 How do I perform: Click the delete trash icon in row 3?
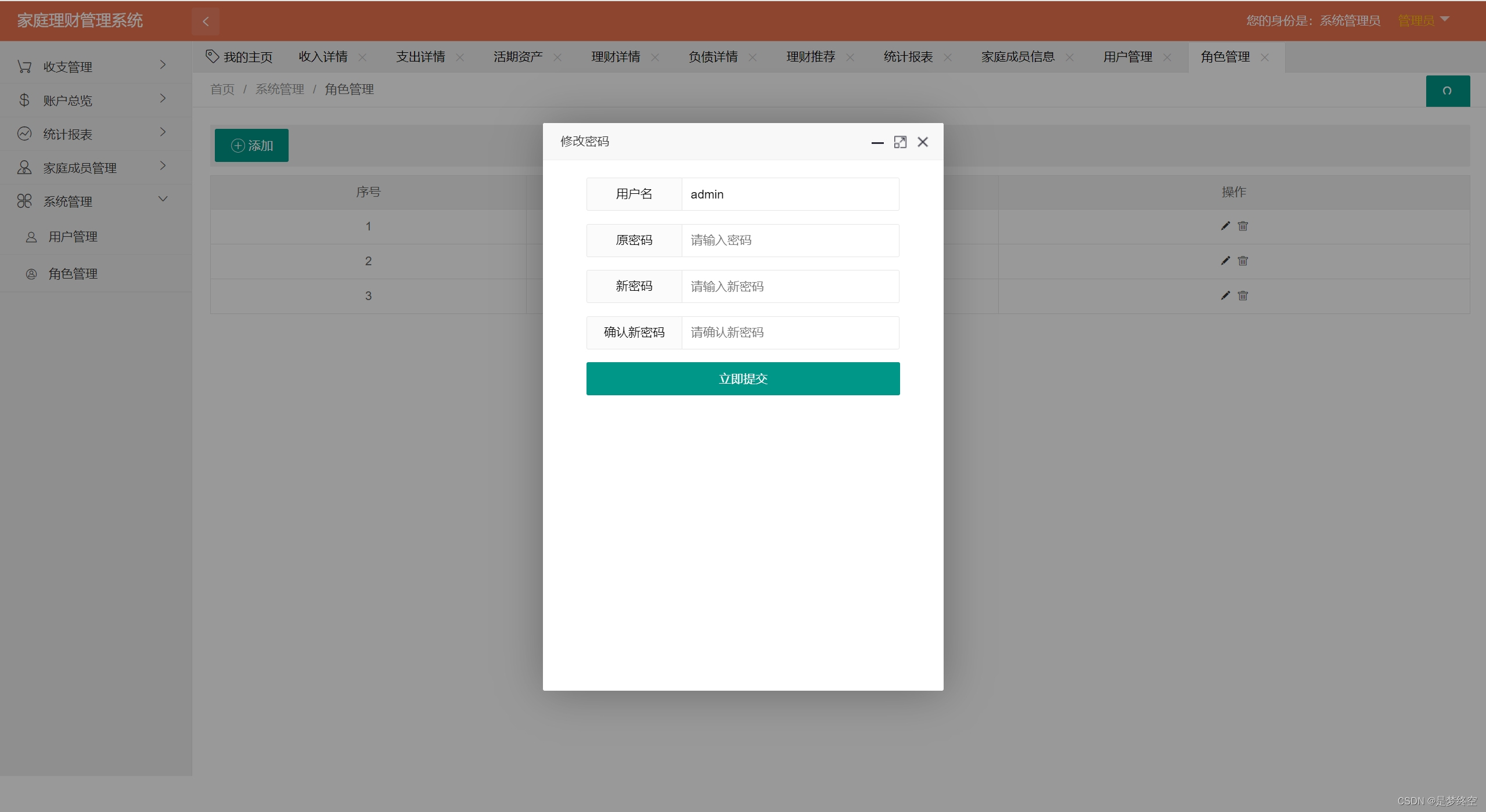tap(1243, 295)
